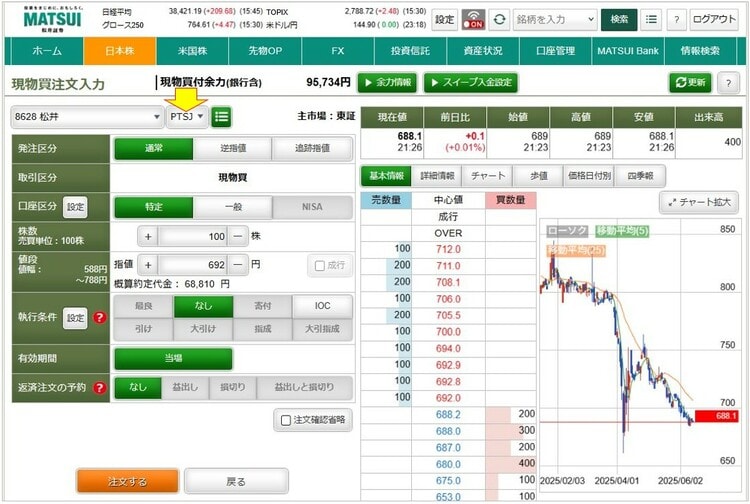The width and height of the screenshot is (750, 504).
Task: Click the circular refresh icon in header
Action: coord(499,20)
